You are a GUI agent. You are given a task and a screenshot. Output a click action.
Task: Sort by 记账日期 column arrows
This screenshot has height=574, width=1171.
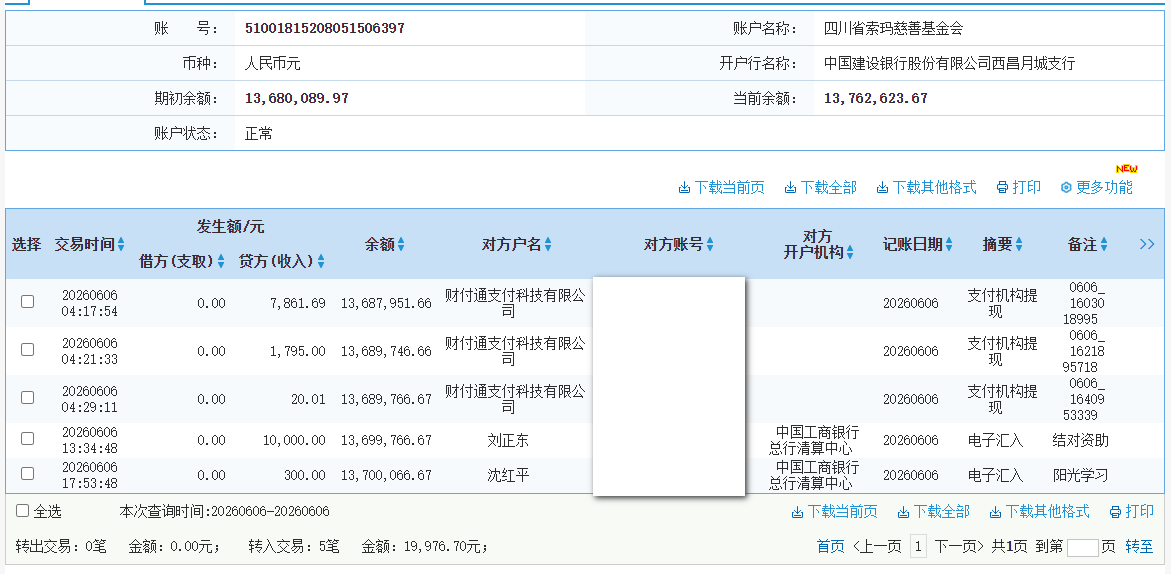[x=948, y=244]
